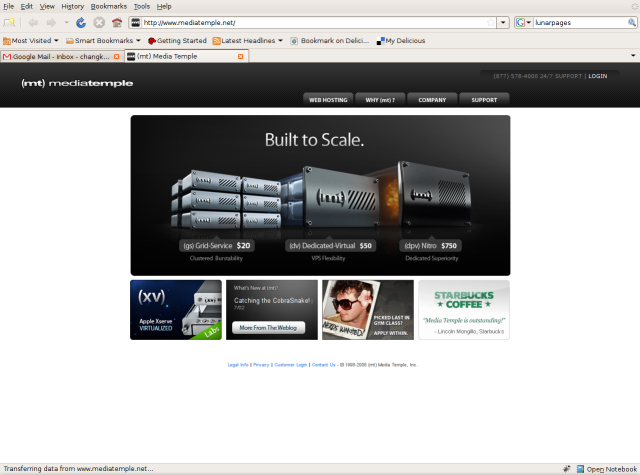640x475 pixels.
Task: Expand the Most Visited bookmarks folder
Action: pyautogui.click(x=31, y=40)
